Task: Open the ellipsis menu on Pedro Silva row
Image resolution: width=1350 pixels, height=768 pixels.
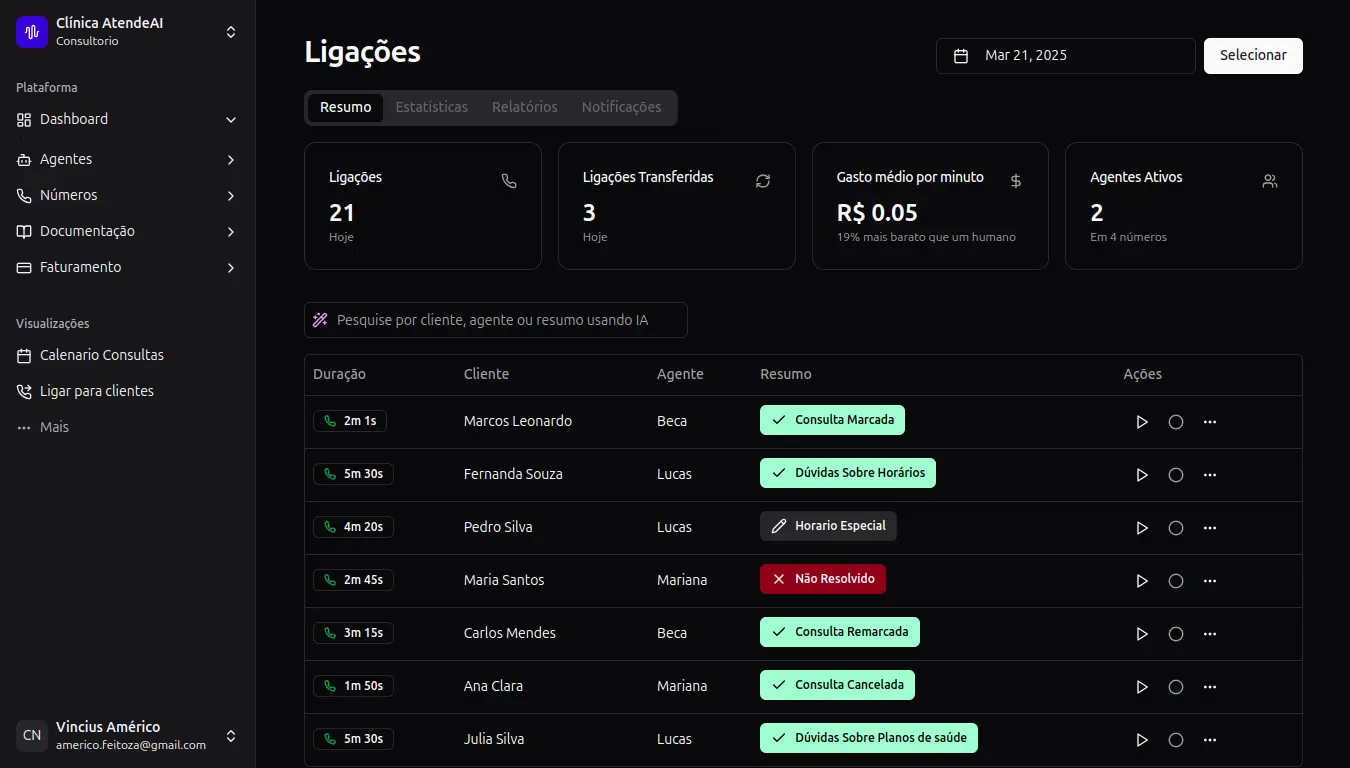Action: pos(1210,527)
